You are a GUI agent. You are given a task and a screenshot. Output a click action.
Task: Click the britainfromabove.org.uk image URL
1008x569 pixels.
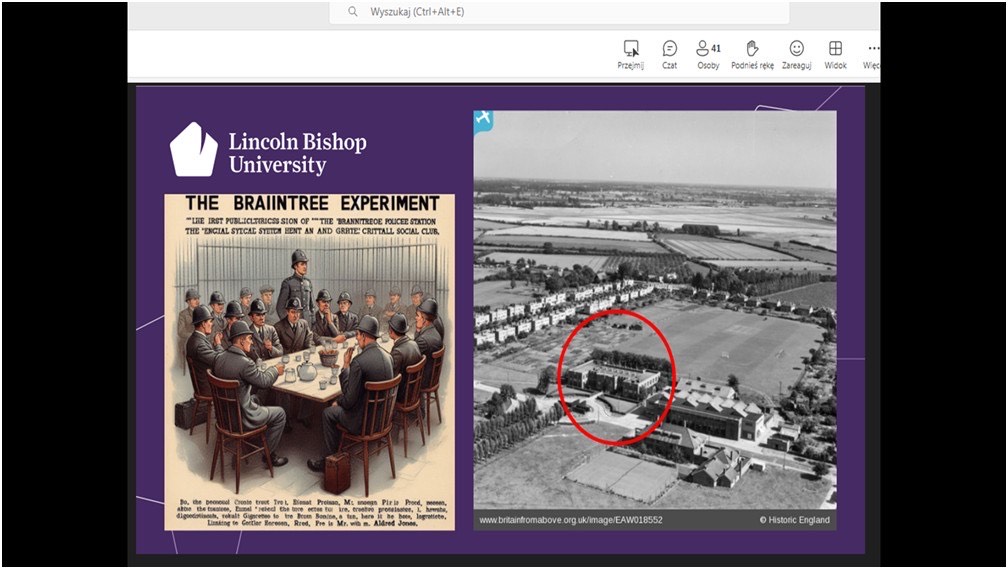(x=570, y=520)
